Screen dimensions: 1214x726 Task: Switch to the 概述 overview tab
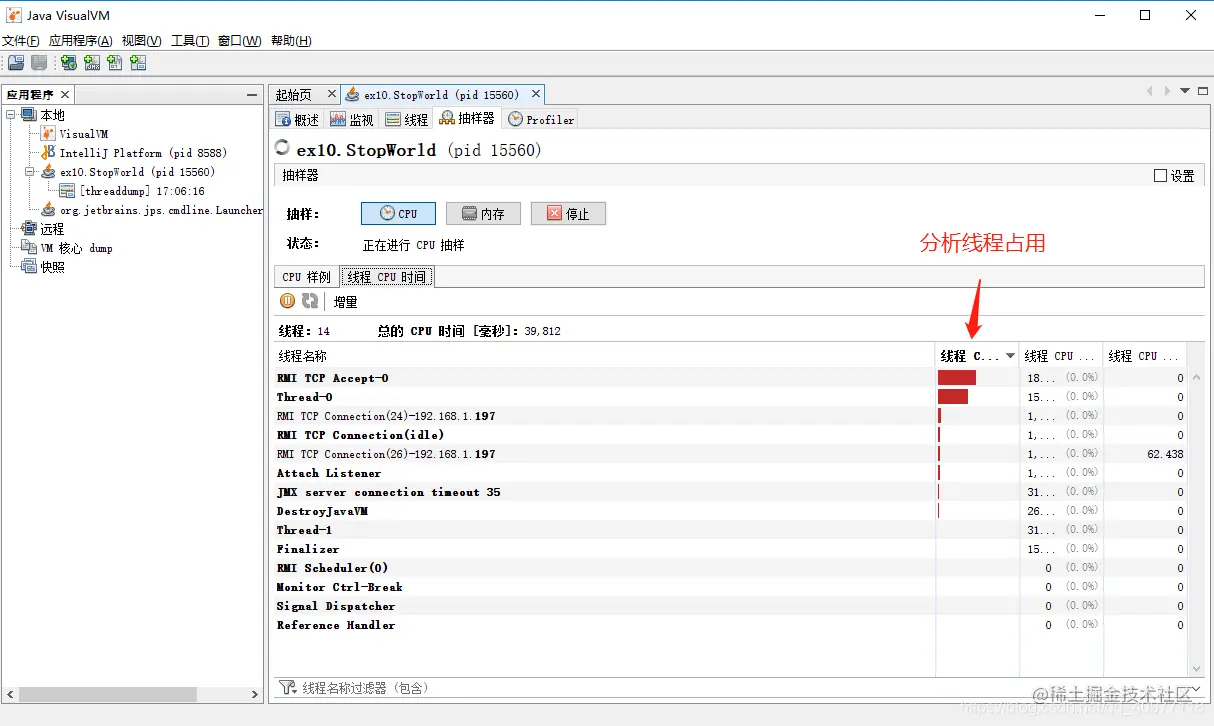point(297,119)
